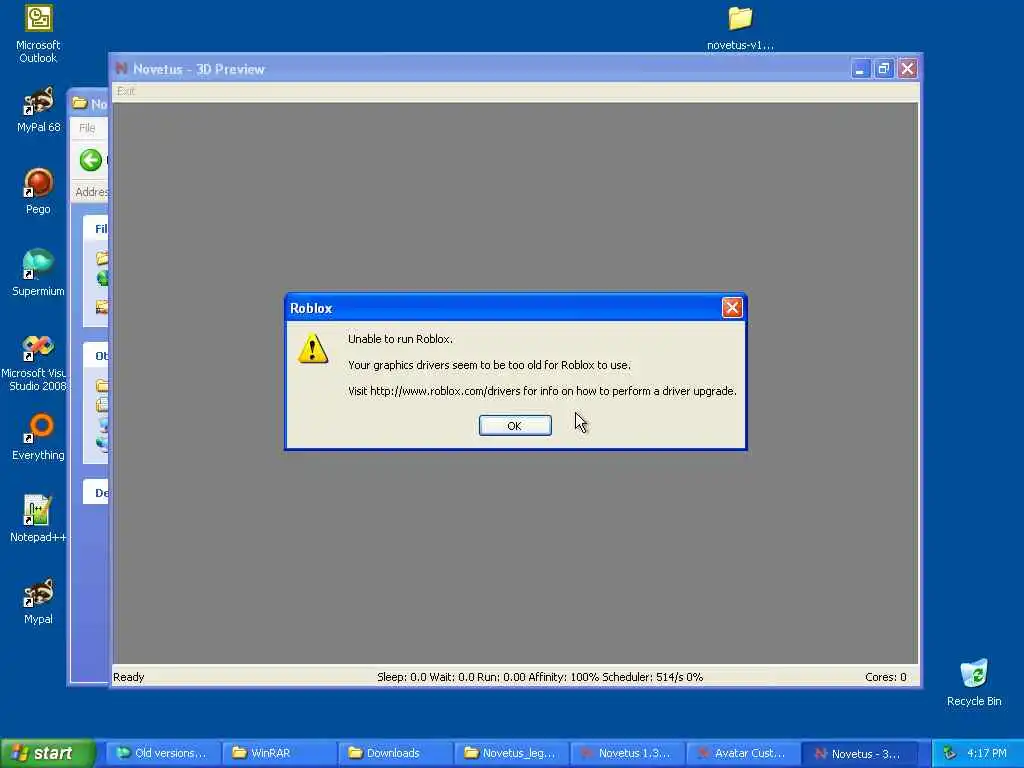This screenshot has height=768, width=1024.
Task: Click the system tray icon near clock
Action: [x=950, y=753]
